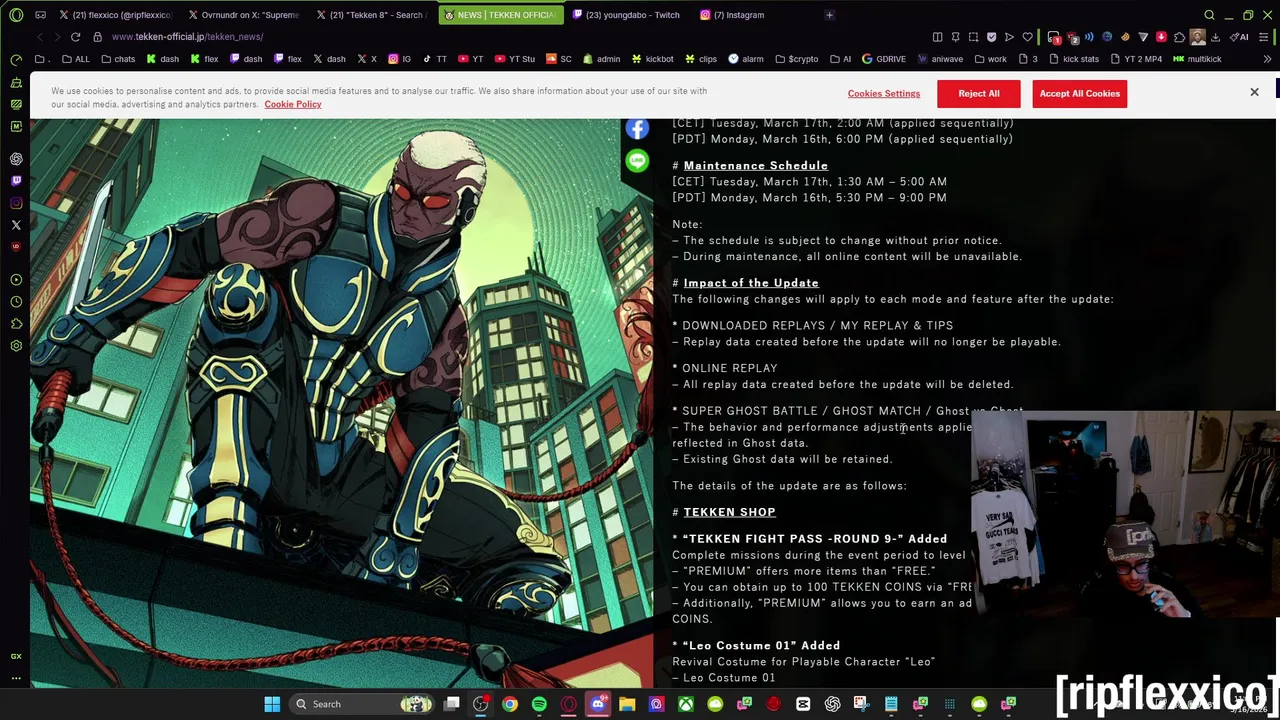Screen dimensions: 1280x720
Task: Open the Twitch sidebar icon
Action: click(x=16, y=181)
